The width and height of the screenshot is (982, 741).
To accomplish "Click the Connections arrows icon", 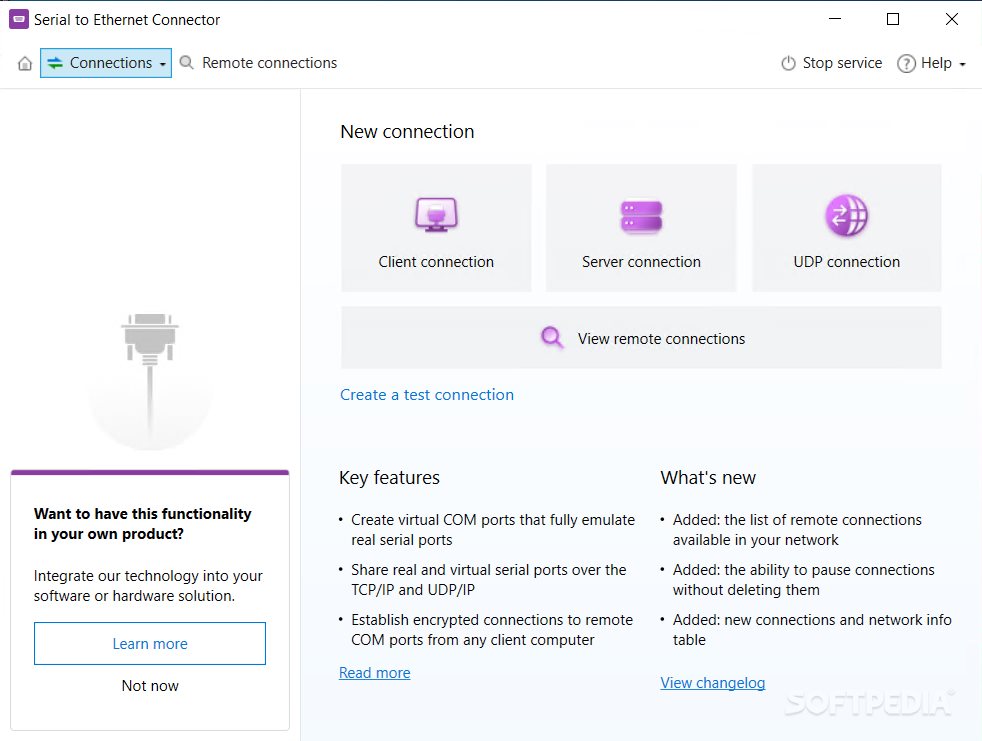I will tap(55, 63).
